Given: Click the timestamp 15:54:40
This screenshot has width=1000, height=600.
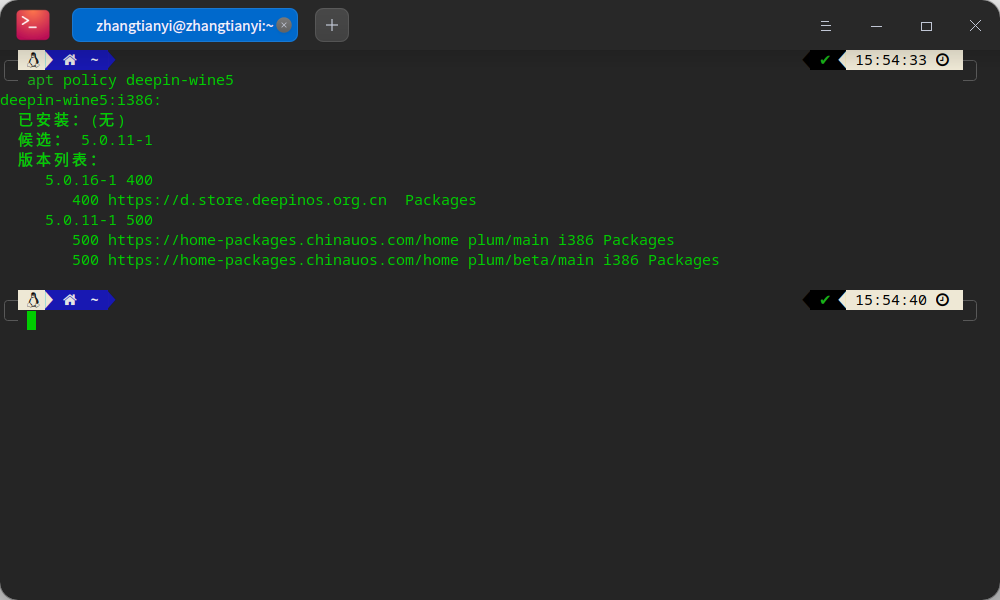Looking at the screenshot, I should 890,300.
